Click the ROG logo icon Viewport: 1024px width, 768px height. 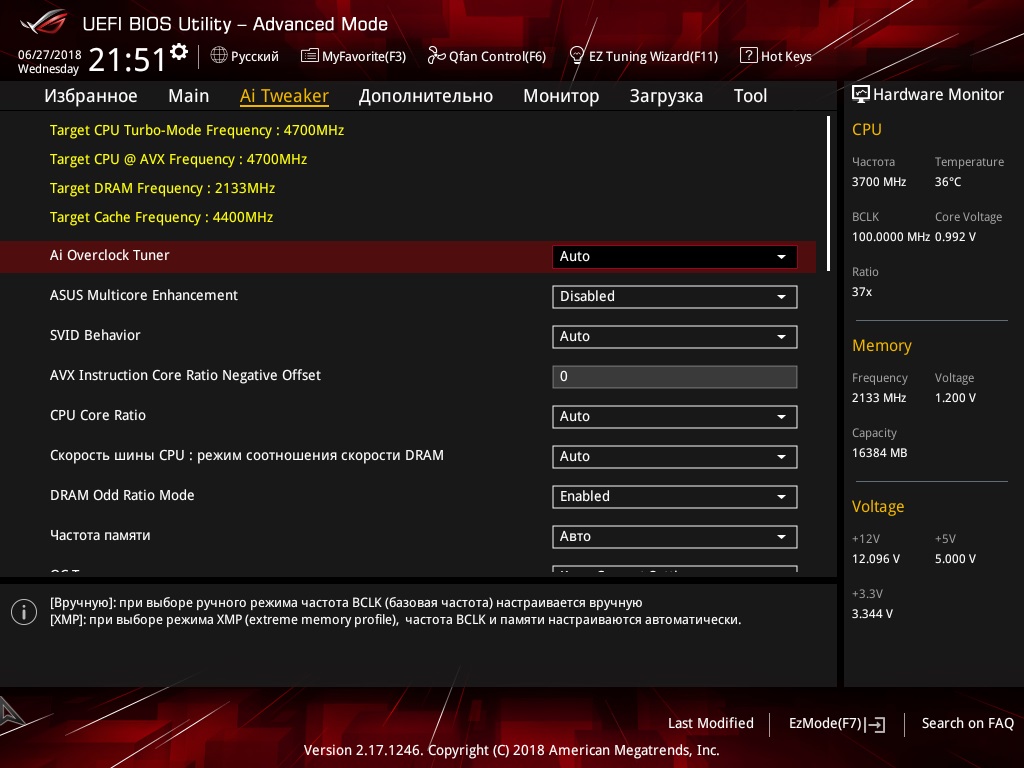[44, 22]
